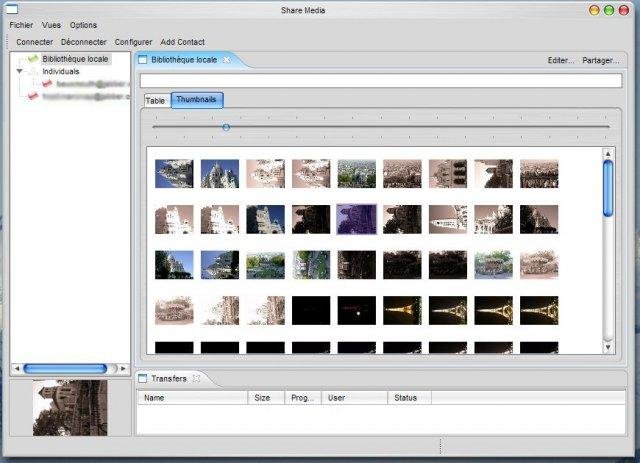The height and width of the screenshot is (463, 640).
Task: Select first thumbnail in first row
Action: 174,174
